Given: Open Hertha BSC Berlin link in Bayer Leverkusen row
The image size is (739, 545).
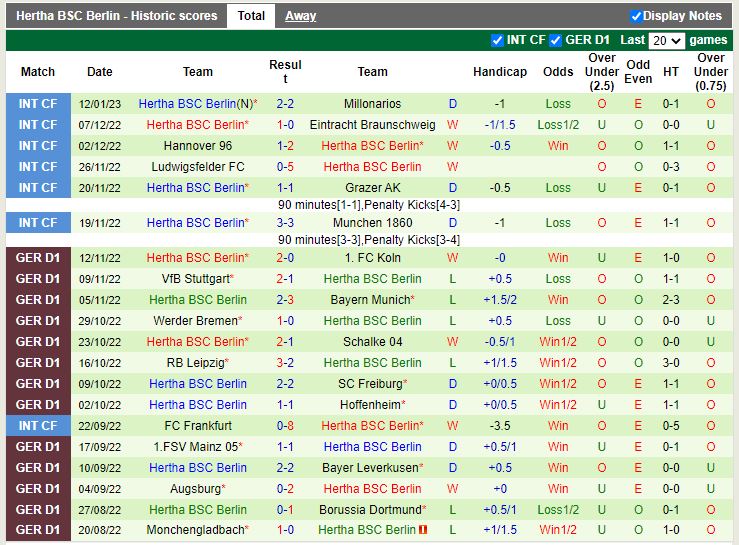Looking at the screenshot, I should pos(198,468).
